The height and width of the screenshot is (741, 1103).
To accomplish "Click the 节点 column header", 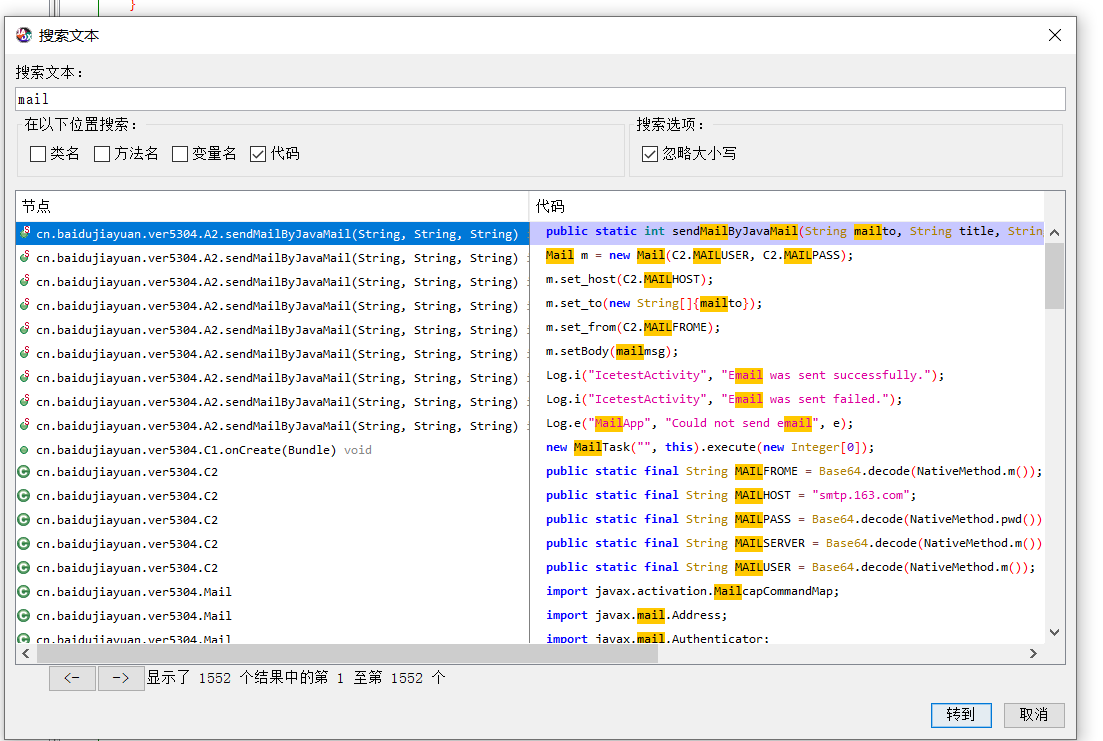I will coord(272,206).
